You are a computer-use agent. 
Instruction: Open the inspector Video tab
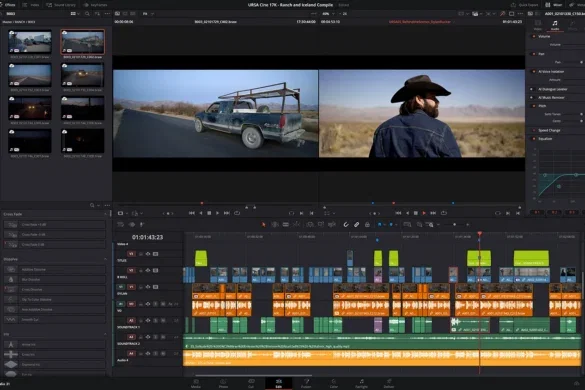click(x=538, y=25)
